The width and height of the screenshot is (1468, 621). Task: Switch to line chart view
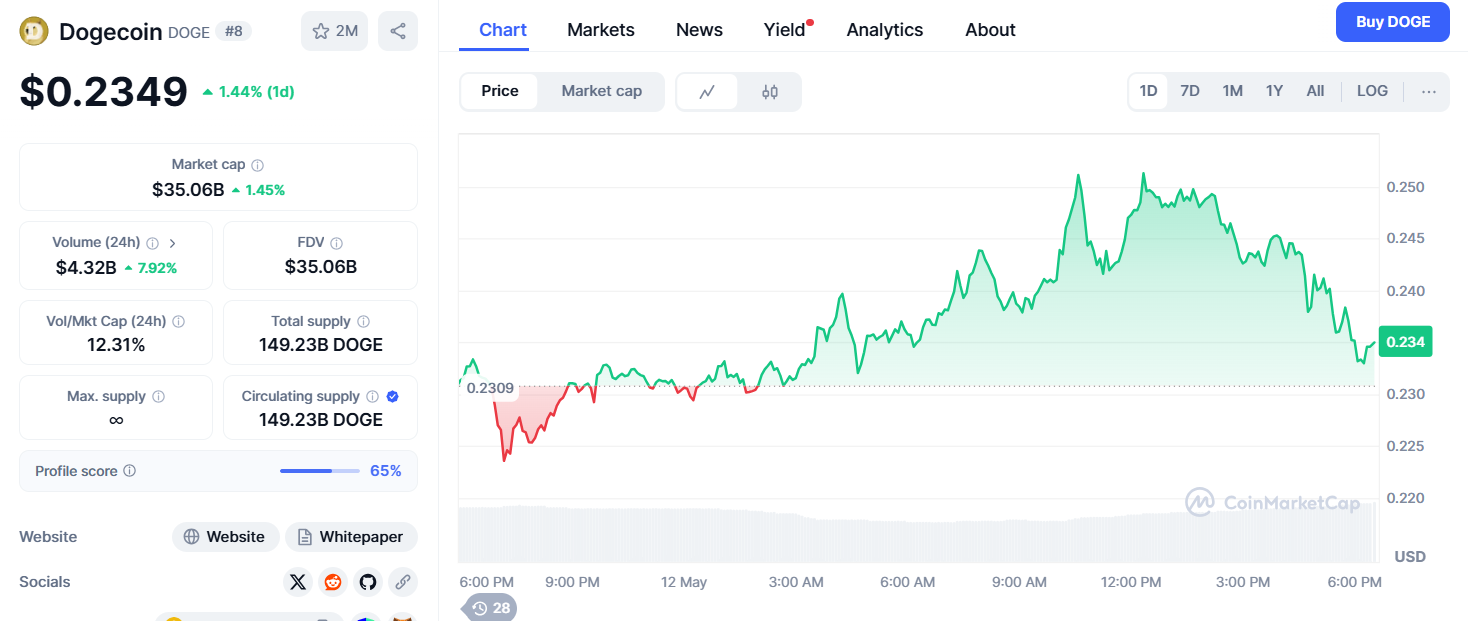point(707,92)
